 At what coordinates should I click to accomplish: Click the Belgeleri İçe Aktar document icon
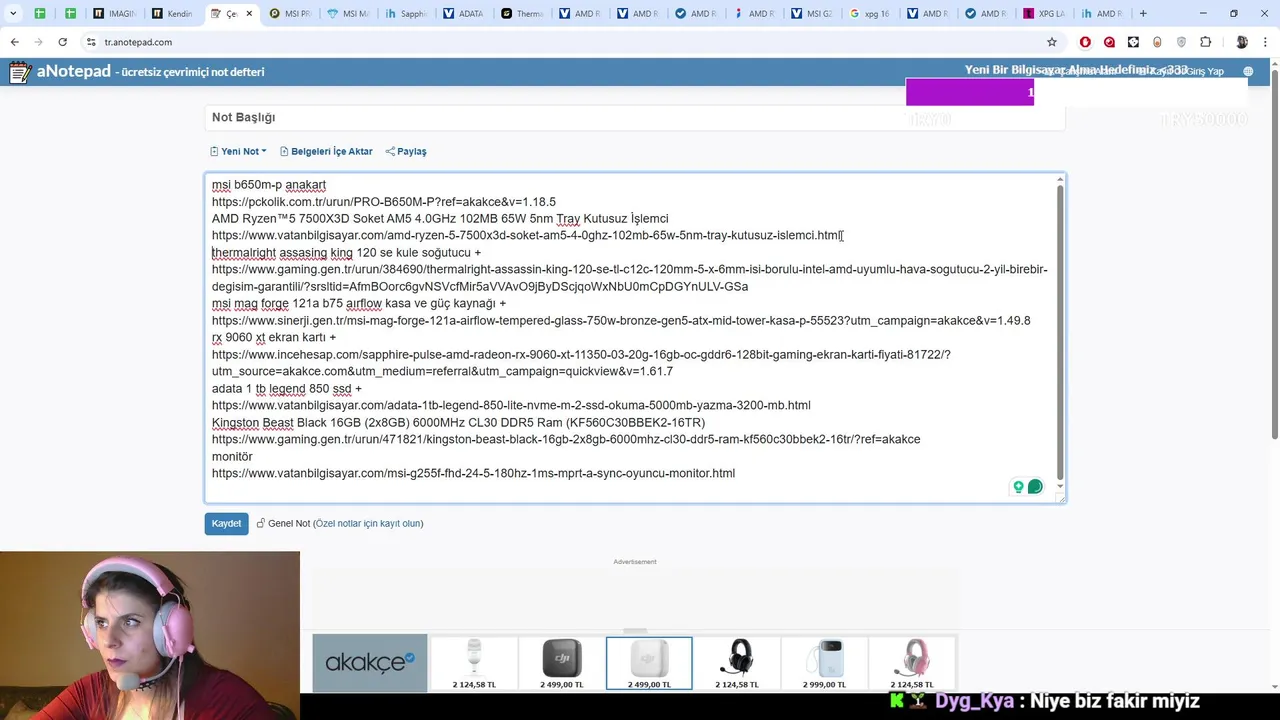tap(284, 151)
